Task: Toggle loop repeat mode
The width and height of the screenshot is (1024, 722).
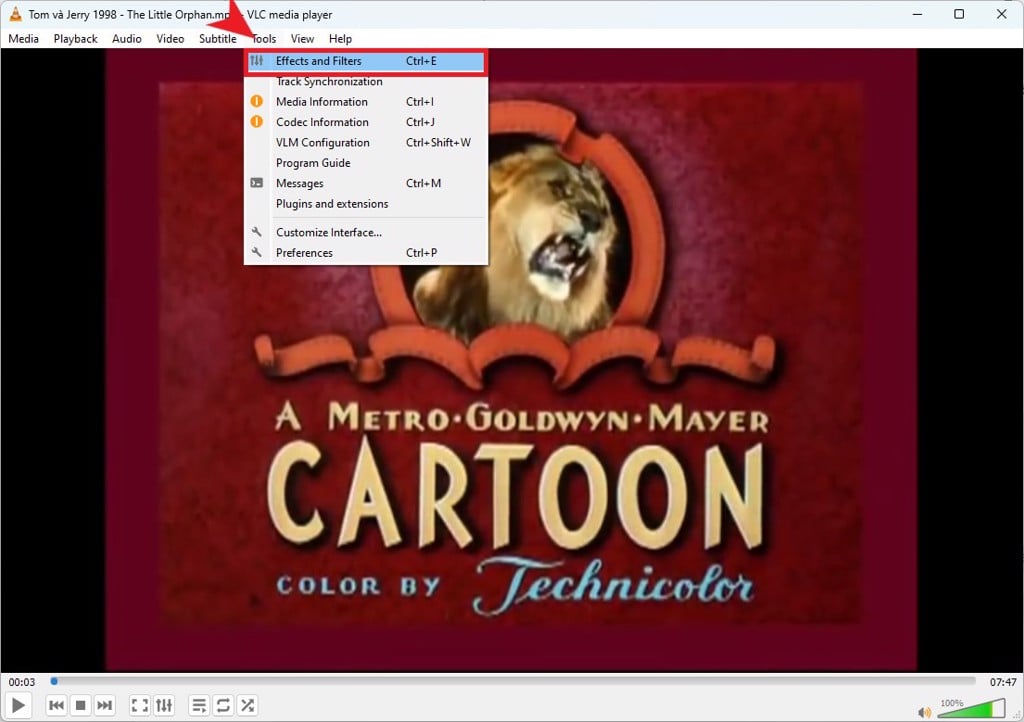Action: (223, 705)
